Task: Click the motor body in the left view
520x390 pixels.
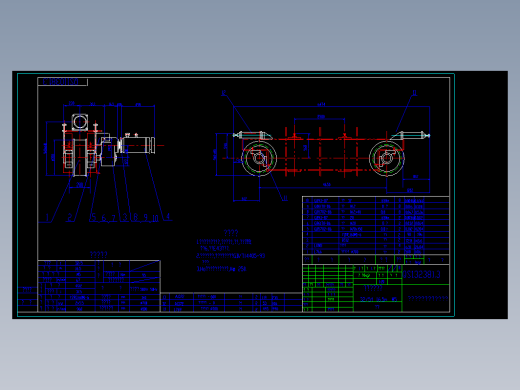Action: (136, 146)
